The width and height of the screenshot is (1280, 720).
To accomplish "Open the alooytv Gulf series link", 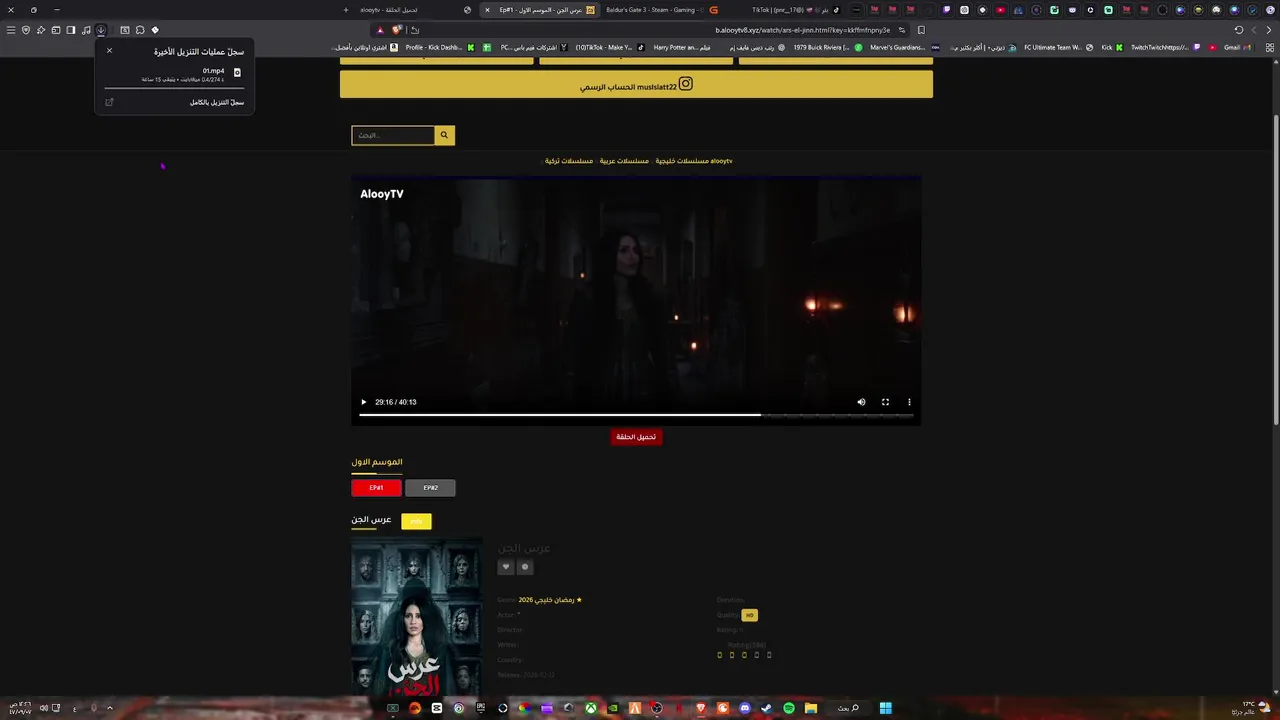I will [x=694, y=161].
